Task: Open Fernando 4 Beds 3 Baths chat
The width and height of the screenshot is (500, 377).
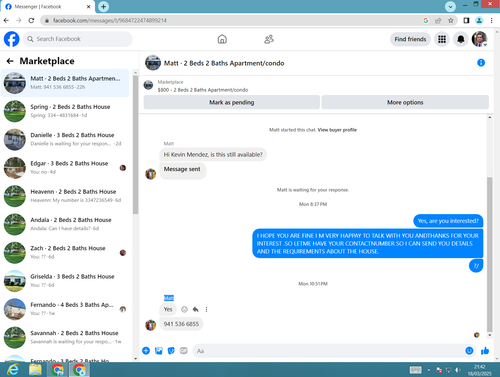Action: (65, 309)
